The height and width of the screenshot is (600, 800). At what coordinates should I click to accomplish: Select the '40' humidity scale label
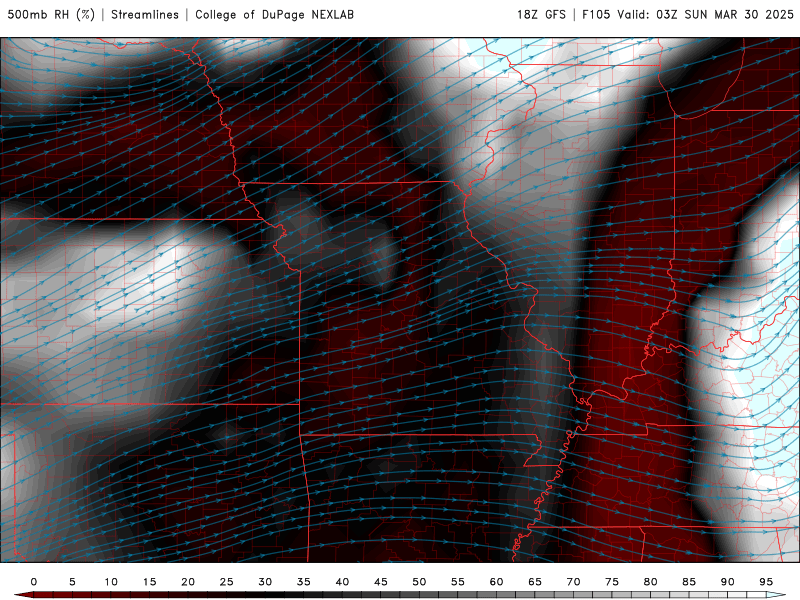342,582
